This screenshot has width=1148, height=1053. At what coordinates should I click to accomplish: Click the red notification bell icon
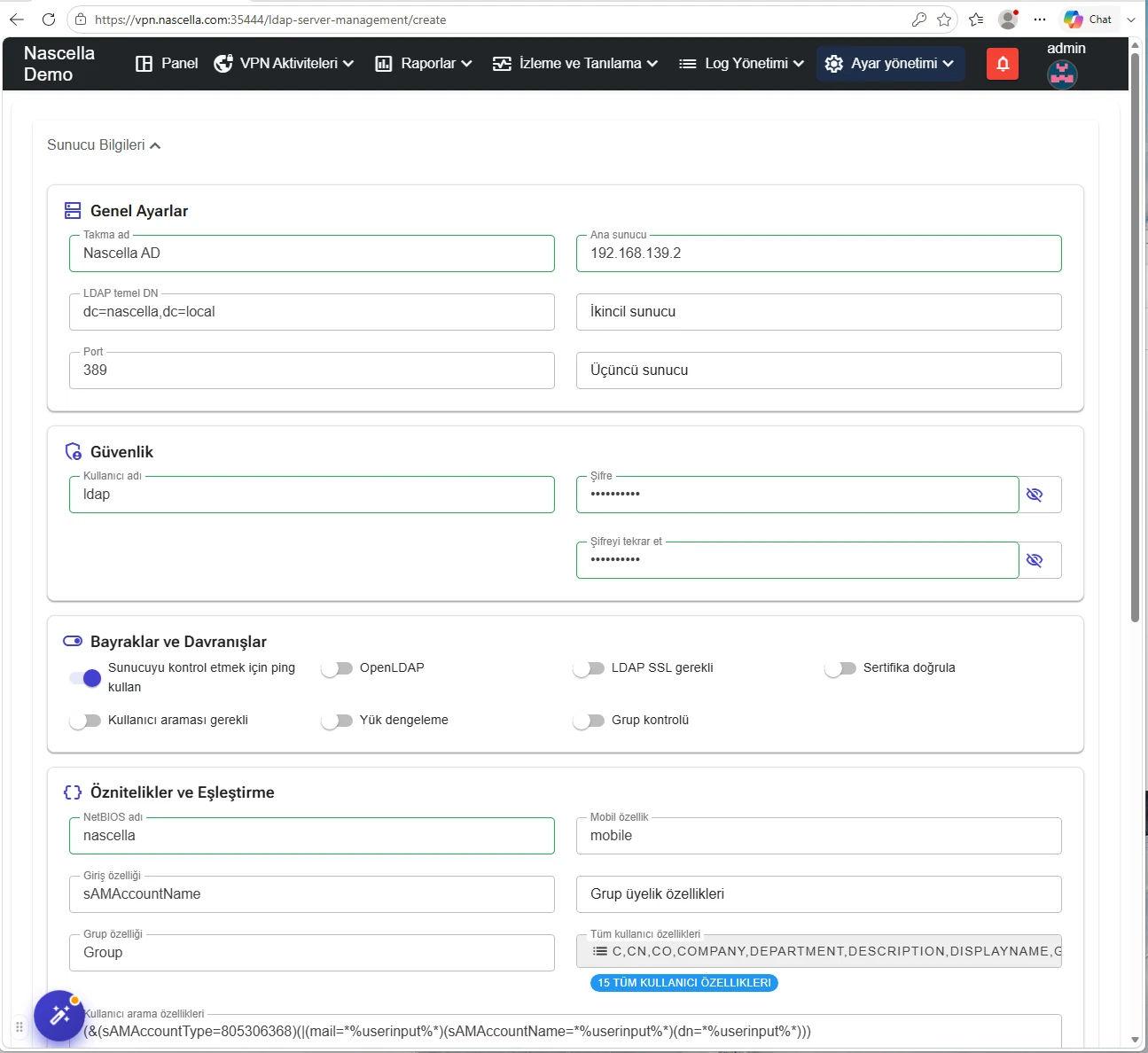(x=1003, y=64)
